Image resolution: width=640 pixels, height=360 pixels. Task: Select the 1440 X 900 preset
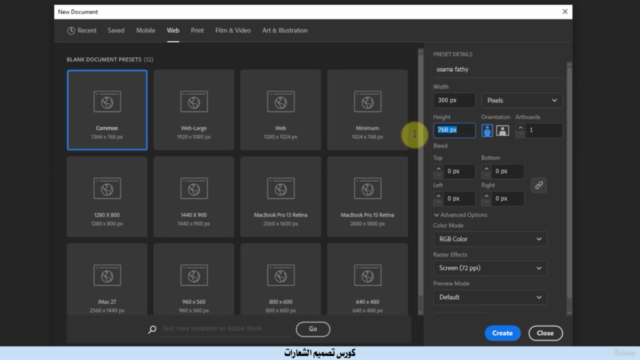coord(194,197)
